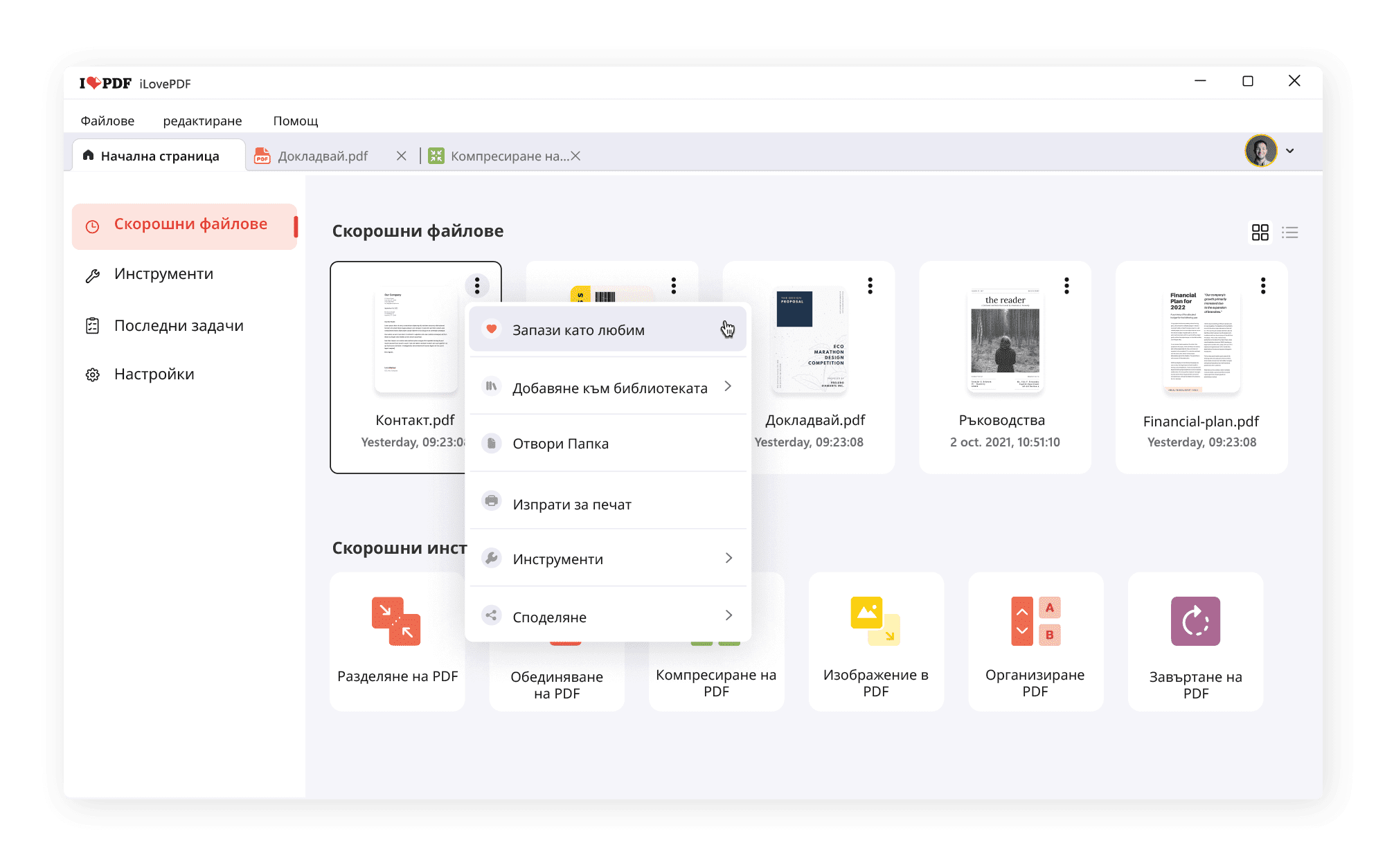The width and height of the screenshot is (1385, 868).
Task: Expand Споделяне submenu arrow
Action: click(x=729, y=615)
